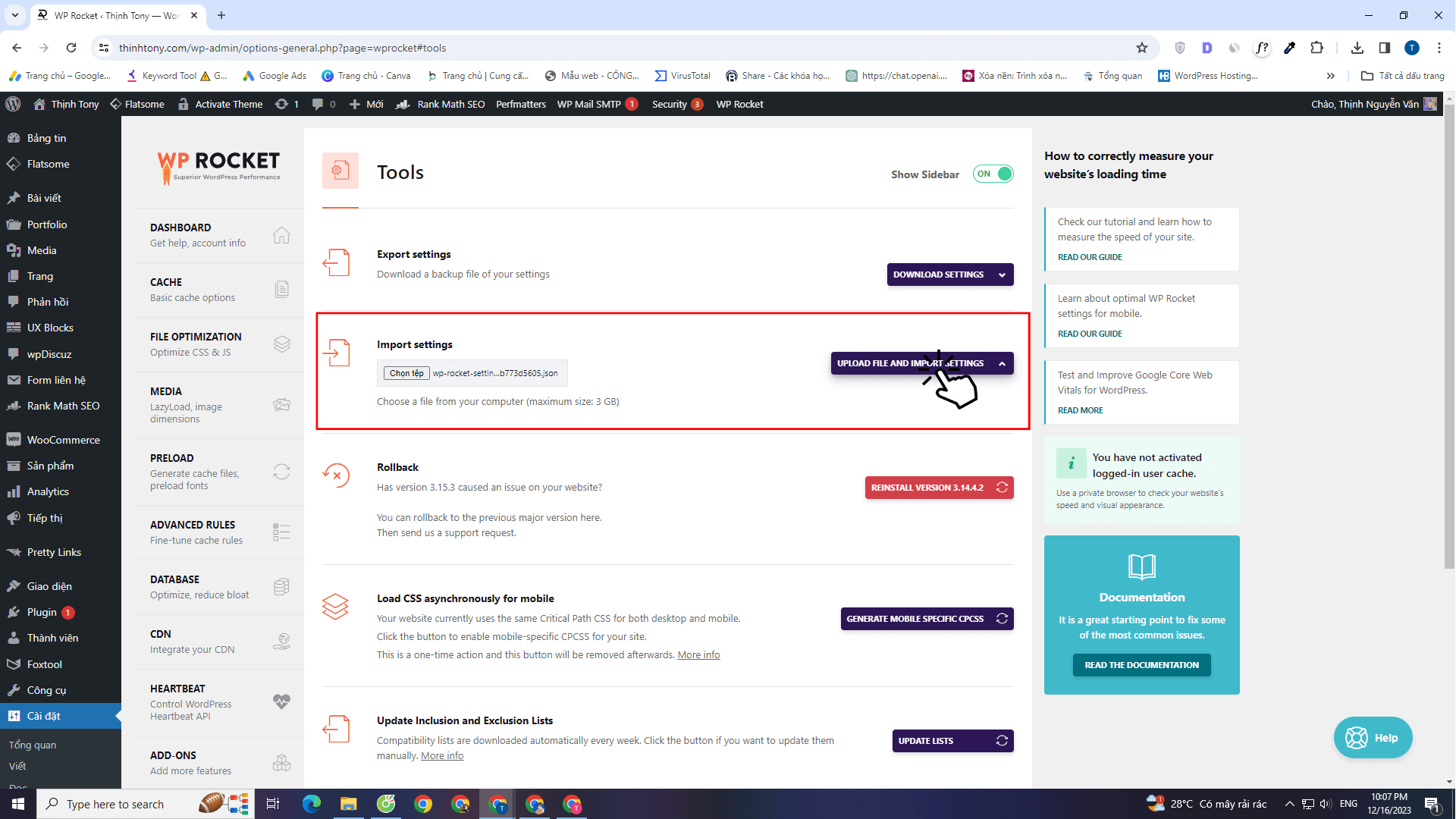Expand the DOWNLOAD SETTINGS dropdown arrow
This screenshot has height=819, width=1456.
1001,275
